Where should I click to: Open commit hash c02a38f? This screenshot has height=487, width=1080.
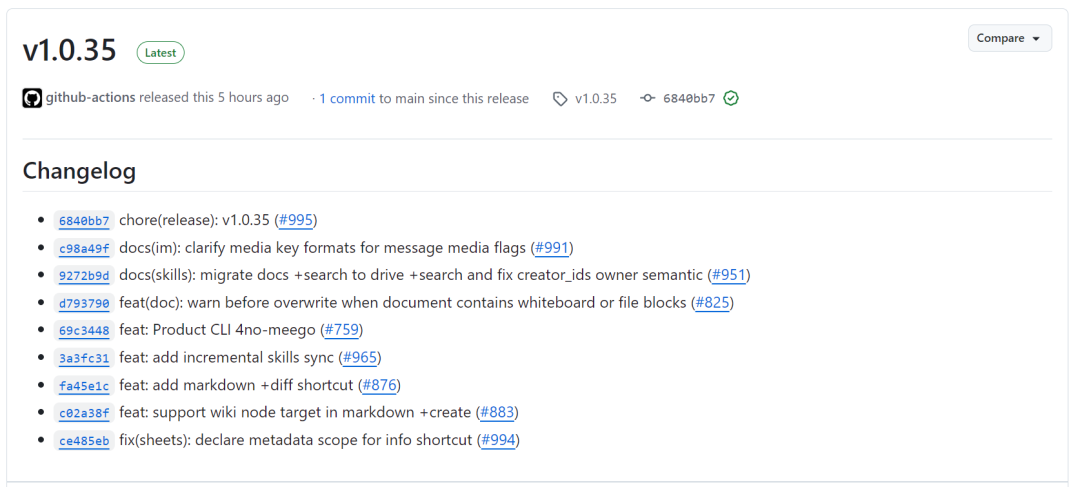pos(84,413)
